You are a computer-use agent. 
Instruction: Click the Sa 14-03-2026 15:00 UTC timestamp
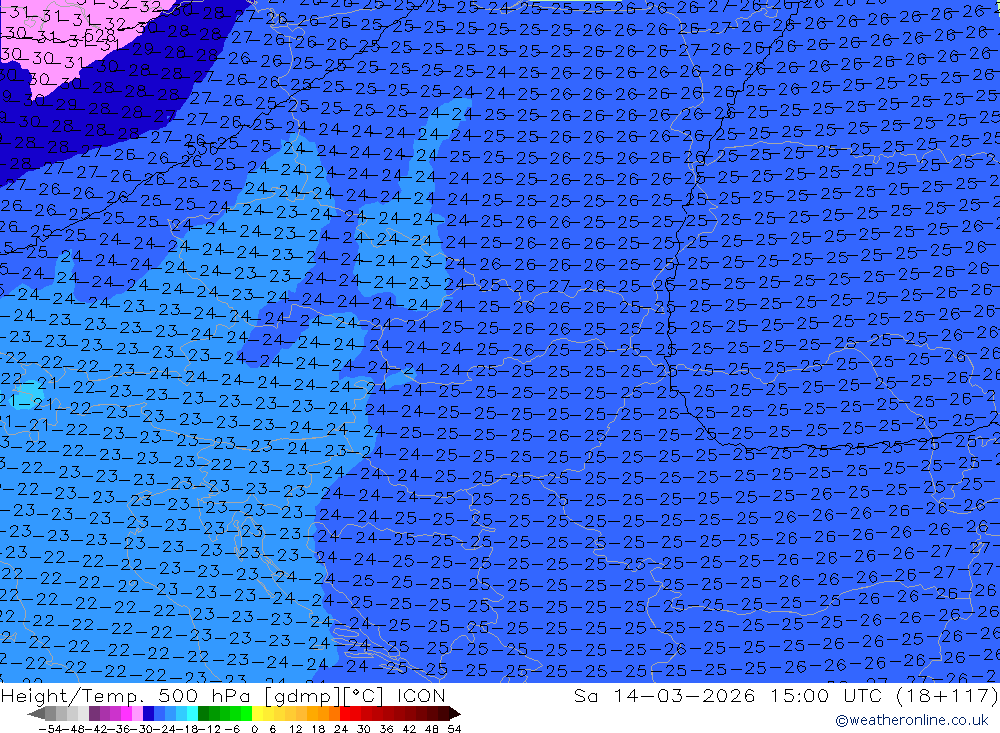point(728,695)
